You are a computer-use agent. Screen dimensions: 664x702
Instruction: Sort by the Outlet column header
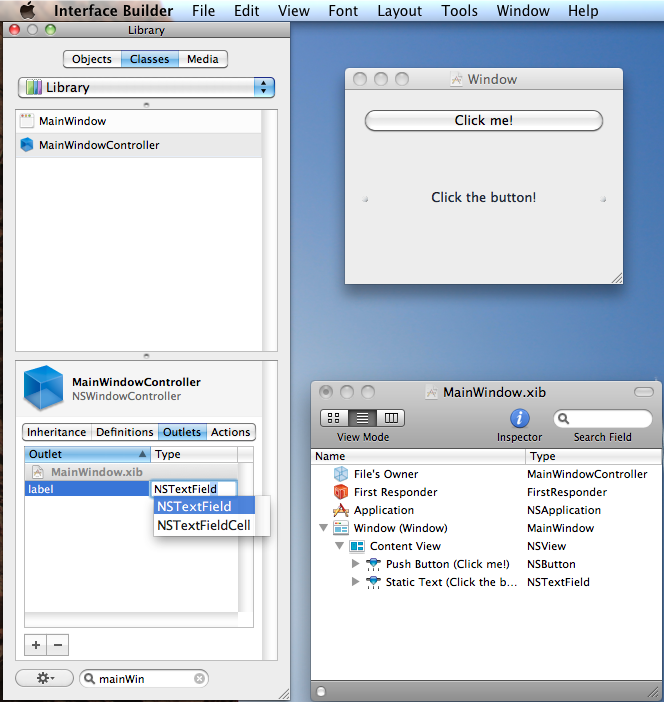pyautogui.click(x=87, y=454)
